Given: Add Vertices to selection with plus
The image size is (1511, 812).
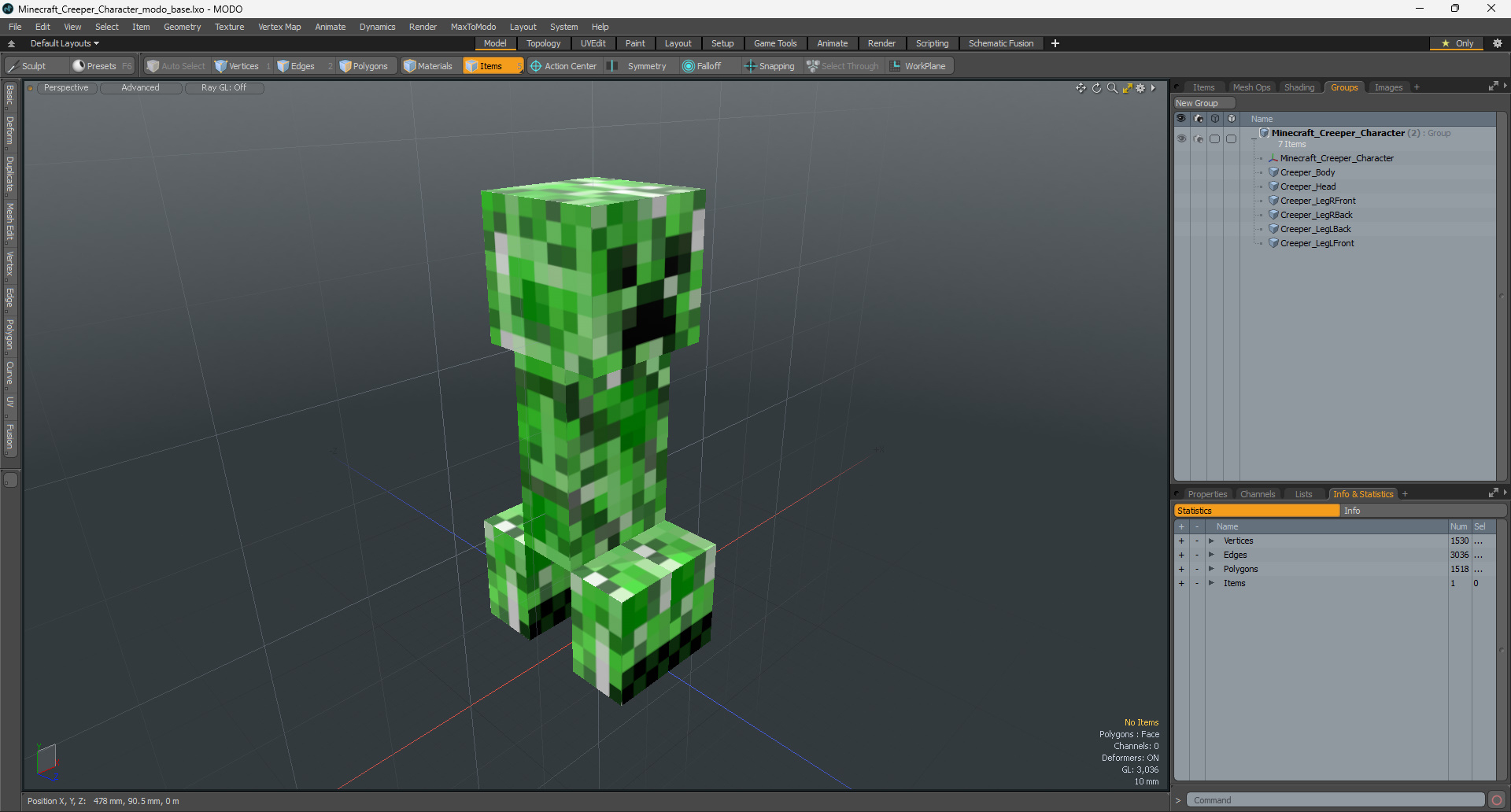Looking at the screenshot, I should (x=1181, y=541).
